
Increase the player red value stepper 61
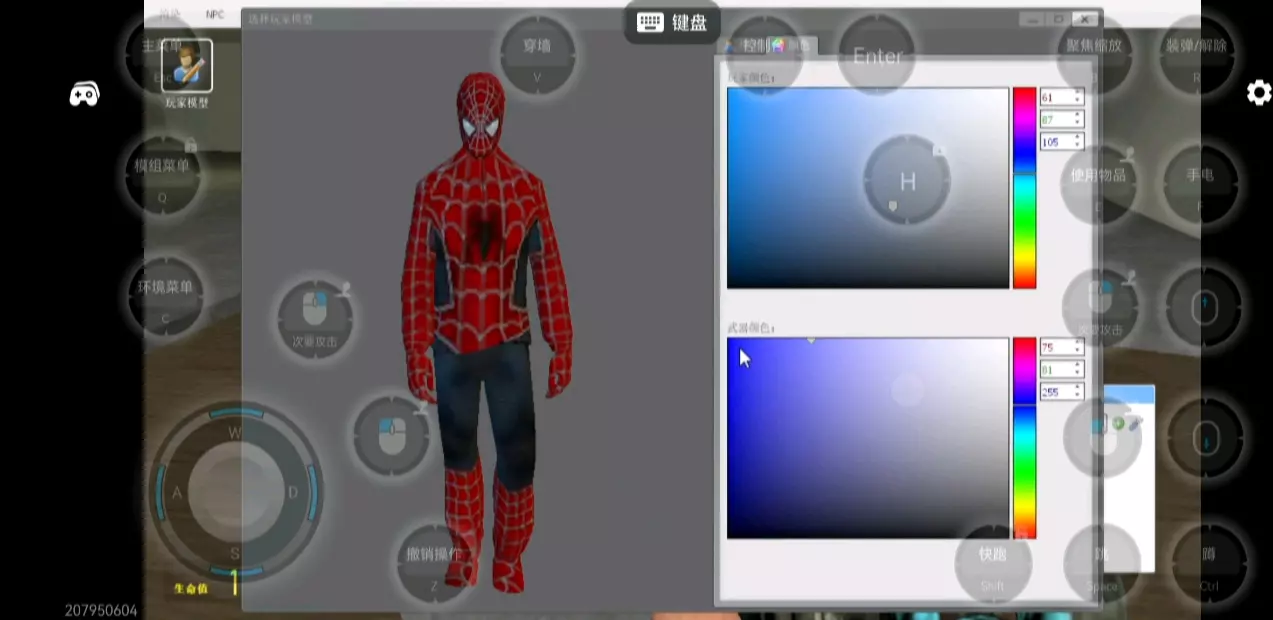tap(1078, 93)
